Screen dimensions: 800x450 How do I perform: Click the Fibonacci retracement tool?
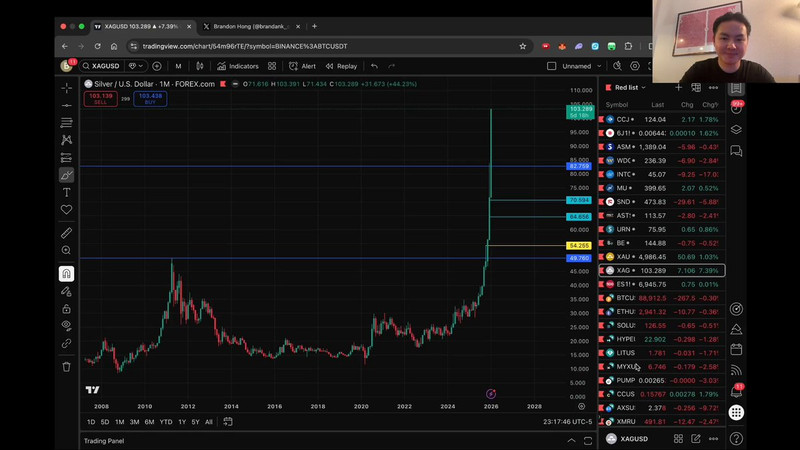(67, 123)
